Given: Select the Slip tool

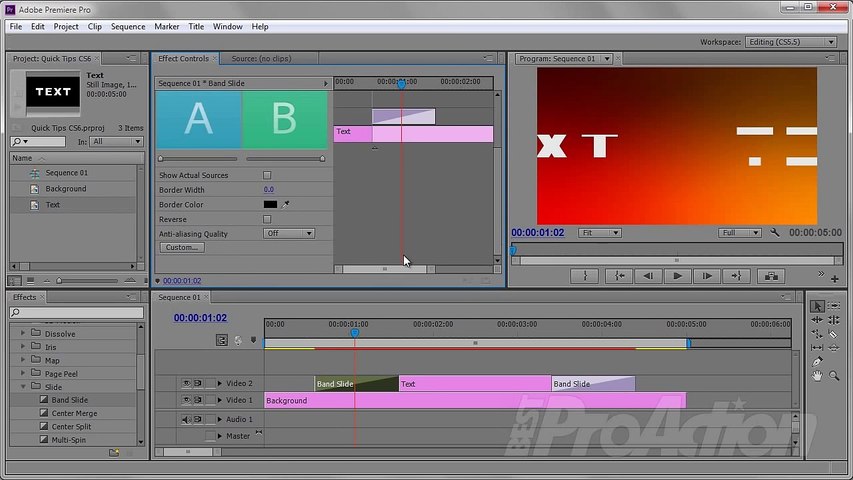Looking at the screenshot, I should click(x=817, y=347).
